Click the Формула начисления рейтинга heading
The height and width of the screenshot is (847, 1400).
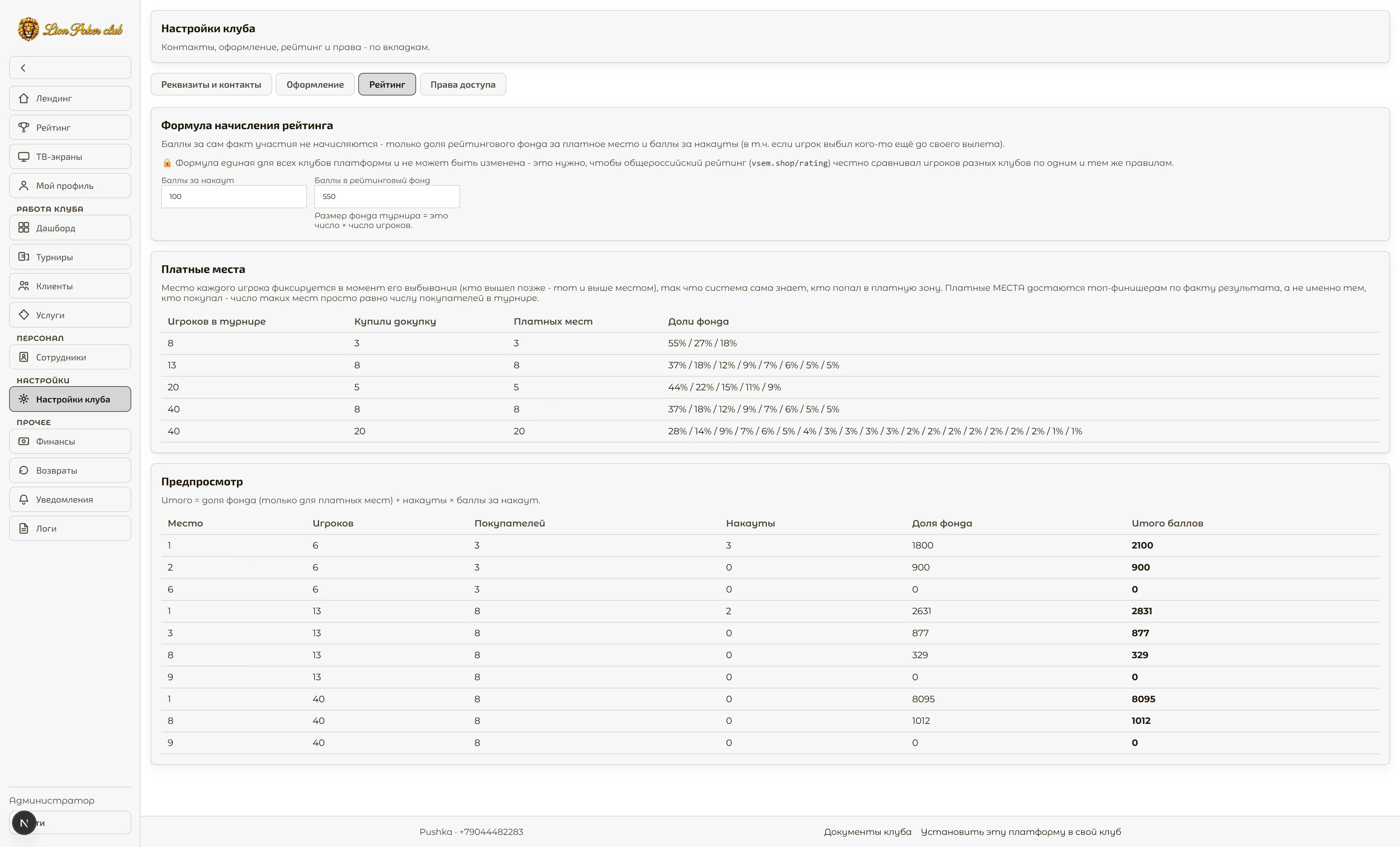pyautogui.click(x=247, y=126)
